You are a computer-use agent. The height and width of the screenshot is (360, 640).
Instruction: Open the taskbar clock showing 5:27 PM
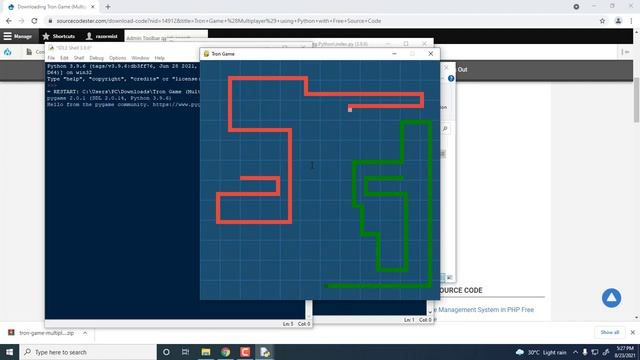point(624,352)
